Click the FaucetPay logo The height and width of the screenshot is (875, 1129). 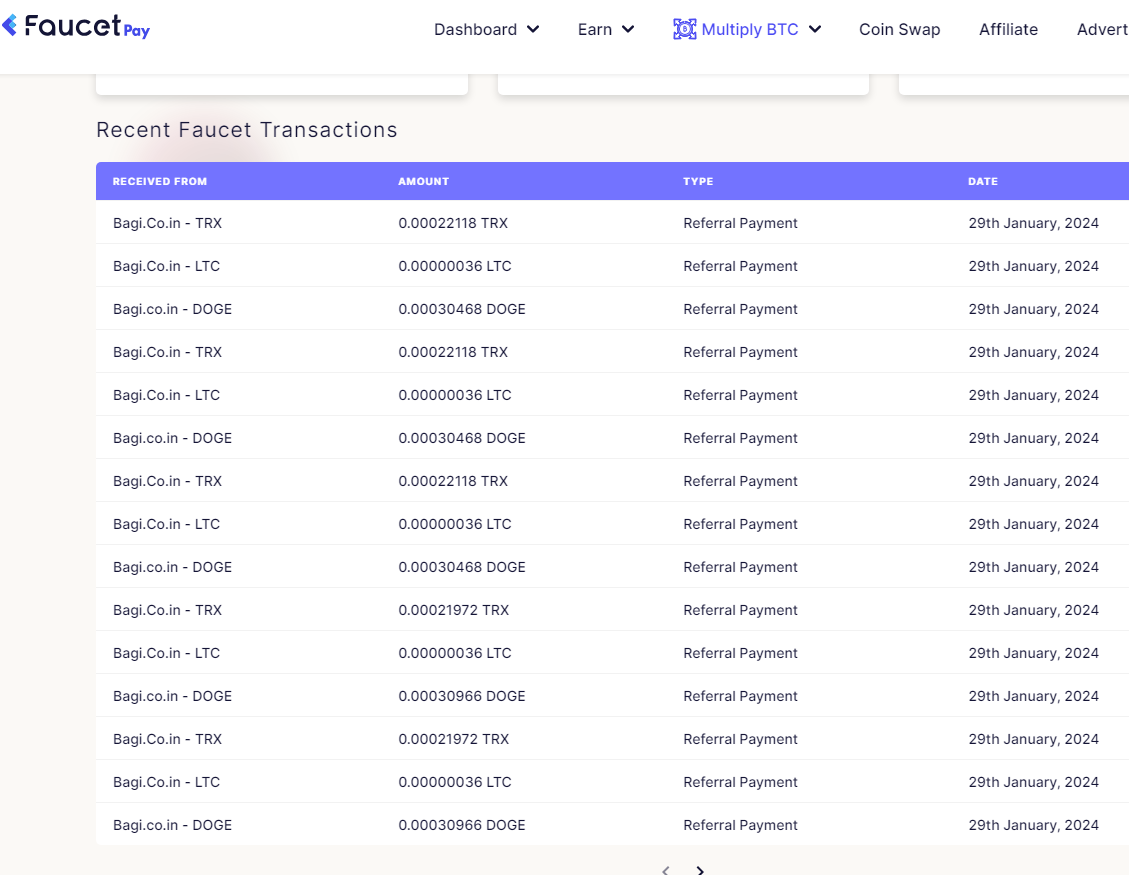[76, 27]
